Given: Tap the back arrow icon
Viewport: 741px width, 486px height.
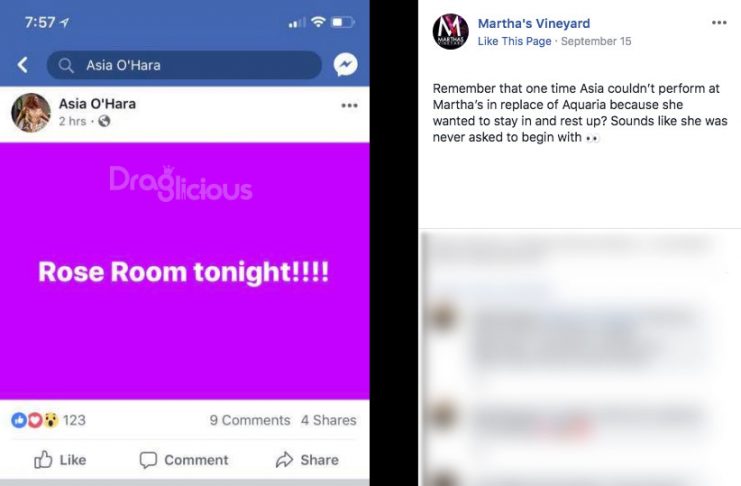Looking at the screenshot, I should click(x=22, y=65).
